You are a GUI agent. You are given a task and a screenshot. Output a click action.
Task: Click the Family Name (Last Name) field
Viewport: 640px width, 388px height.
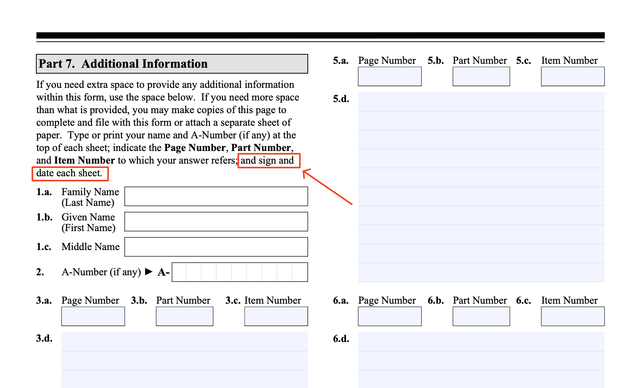(x=216, y=196)
